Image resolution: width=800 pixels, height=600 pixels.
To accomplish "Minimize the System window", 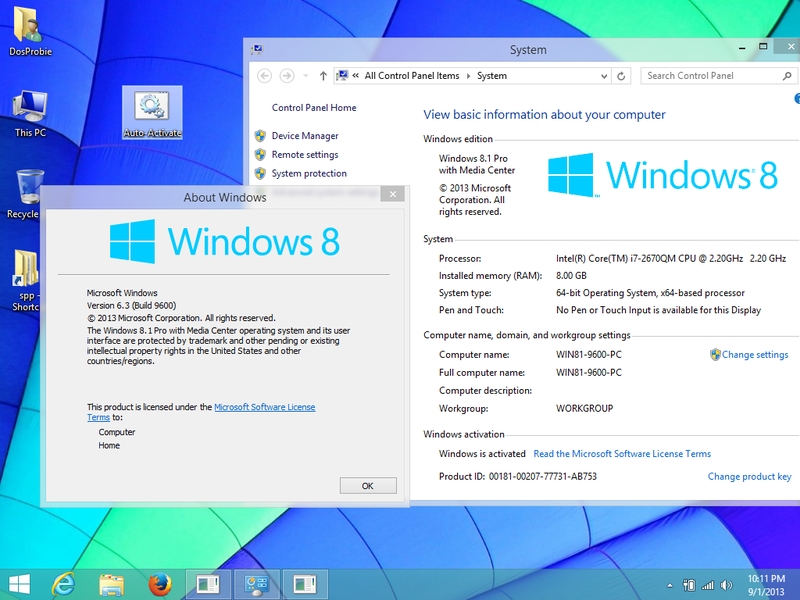I will (742, 47).
